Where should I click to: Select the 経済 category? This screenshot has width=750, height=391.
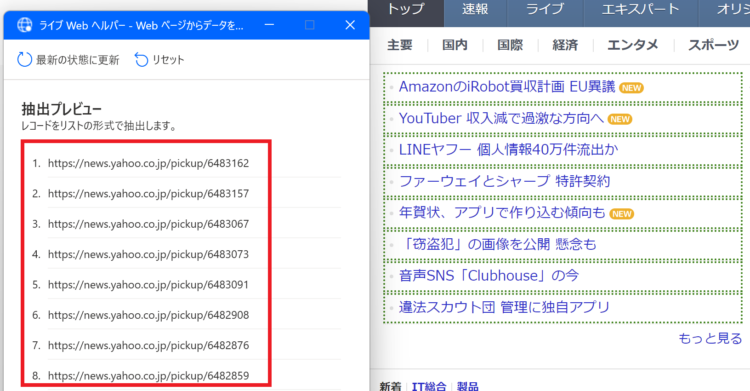coord(565,45)
